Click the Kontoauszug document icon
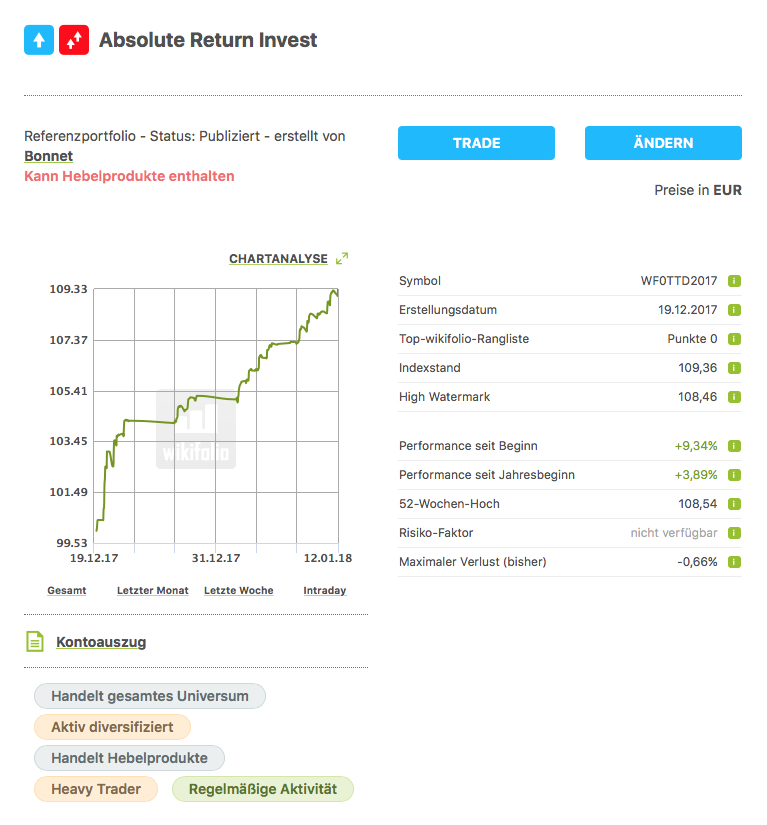The height and width of the screenshot is (825, 767). tap(35, 642)
